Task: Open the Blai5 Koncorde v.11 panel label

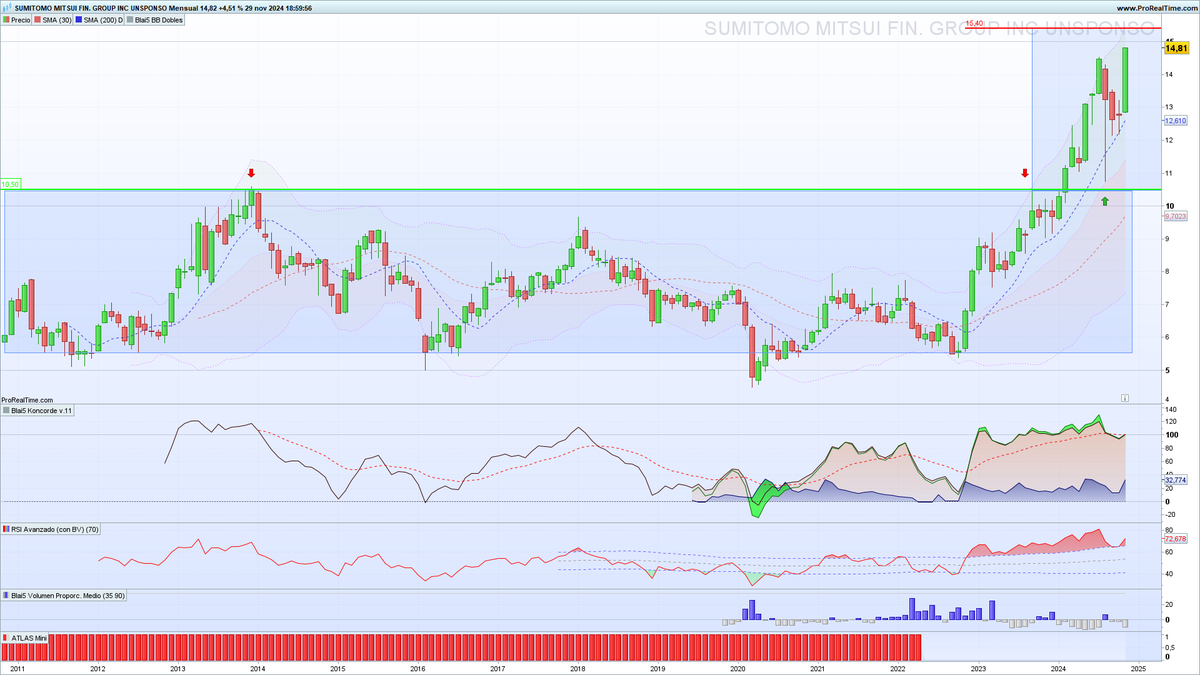Action: (38, 410)
